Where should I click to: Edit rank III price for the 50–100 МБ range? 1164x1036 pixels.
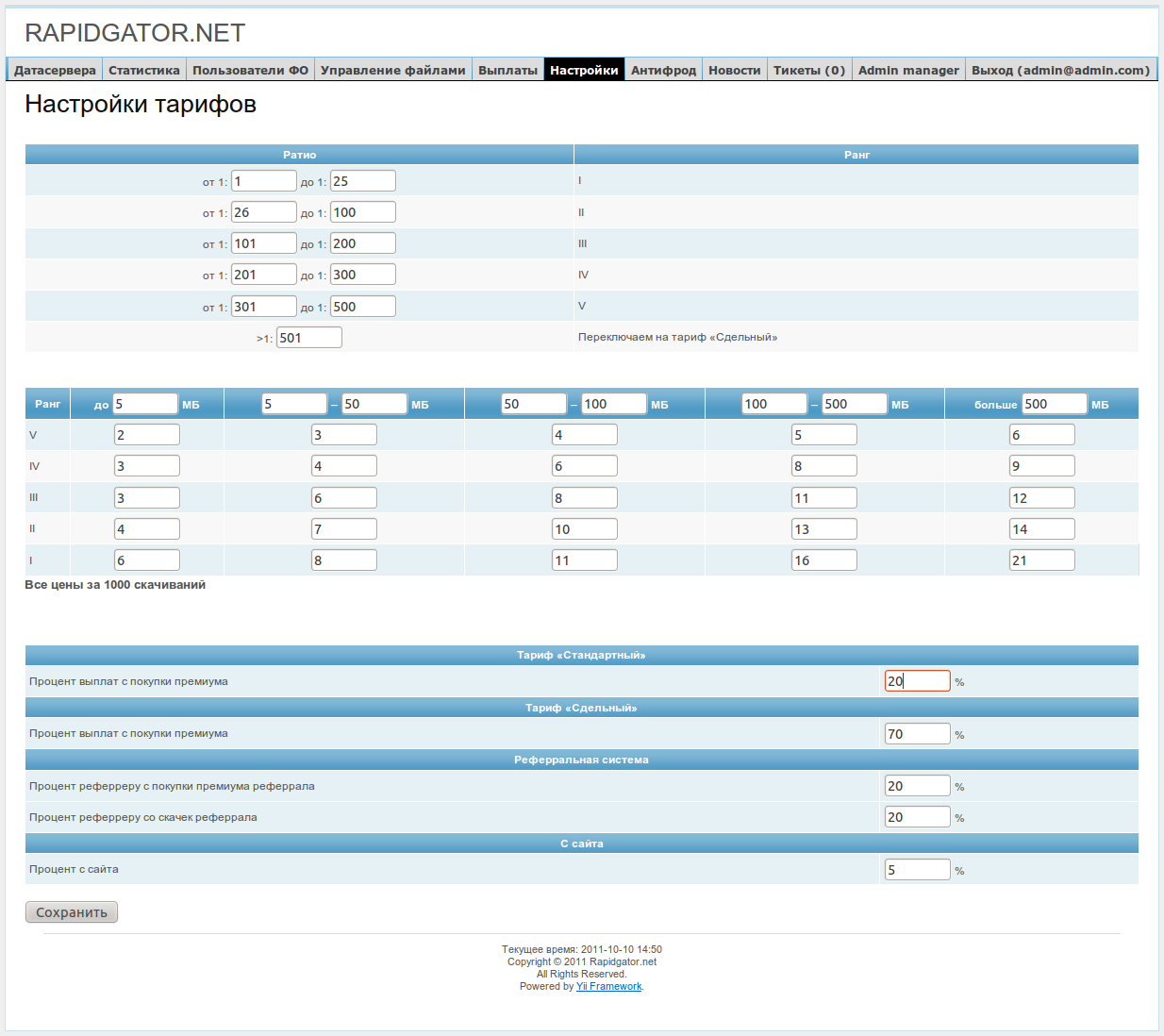tap(585, 498)
